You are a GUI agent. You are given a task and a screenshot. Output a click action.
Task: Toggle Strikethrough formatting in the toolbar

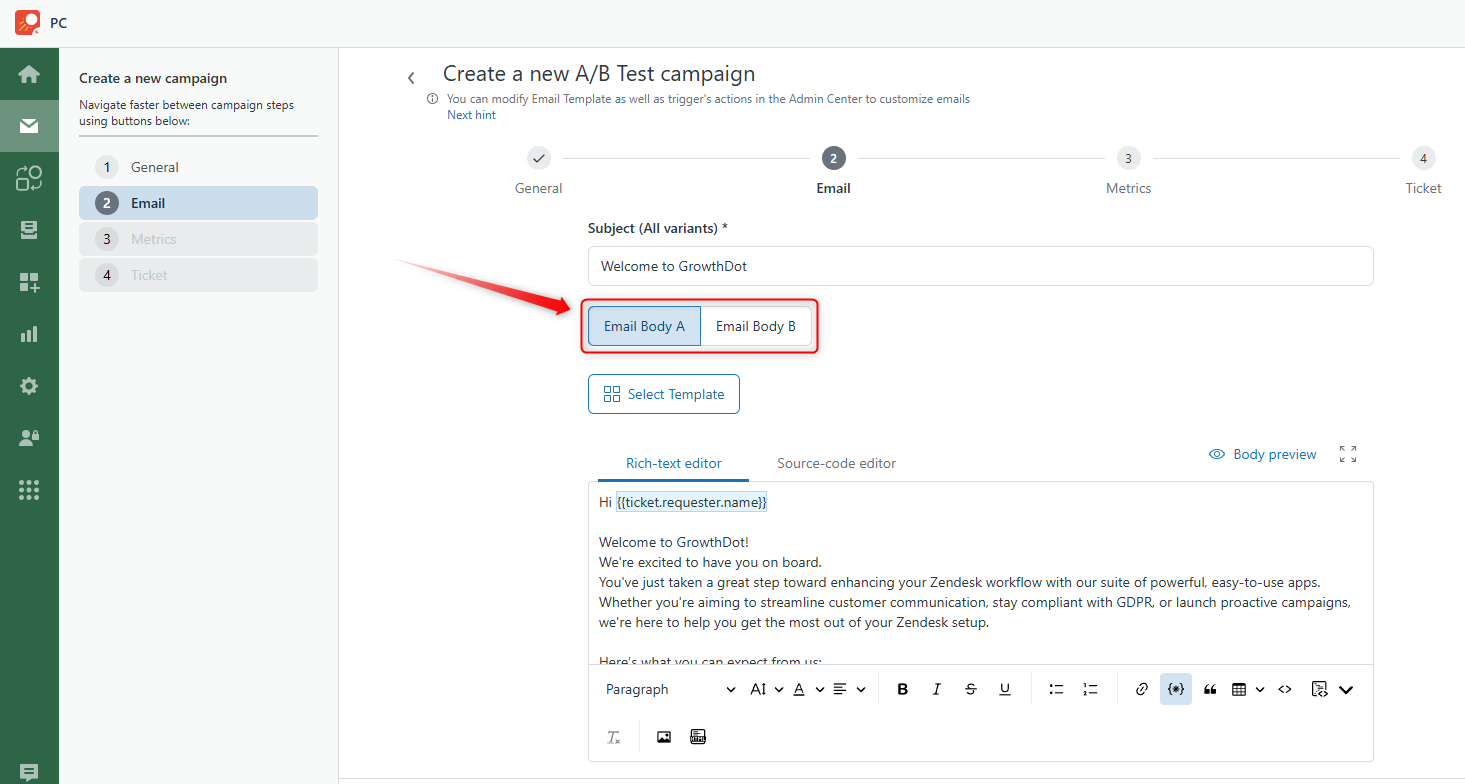point(971,689)
